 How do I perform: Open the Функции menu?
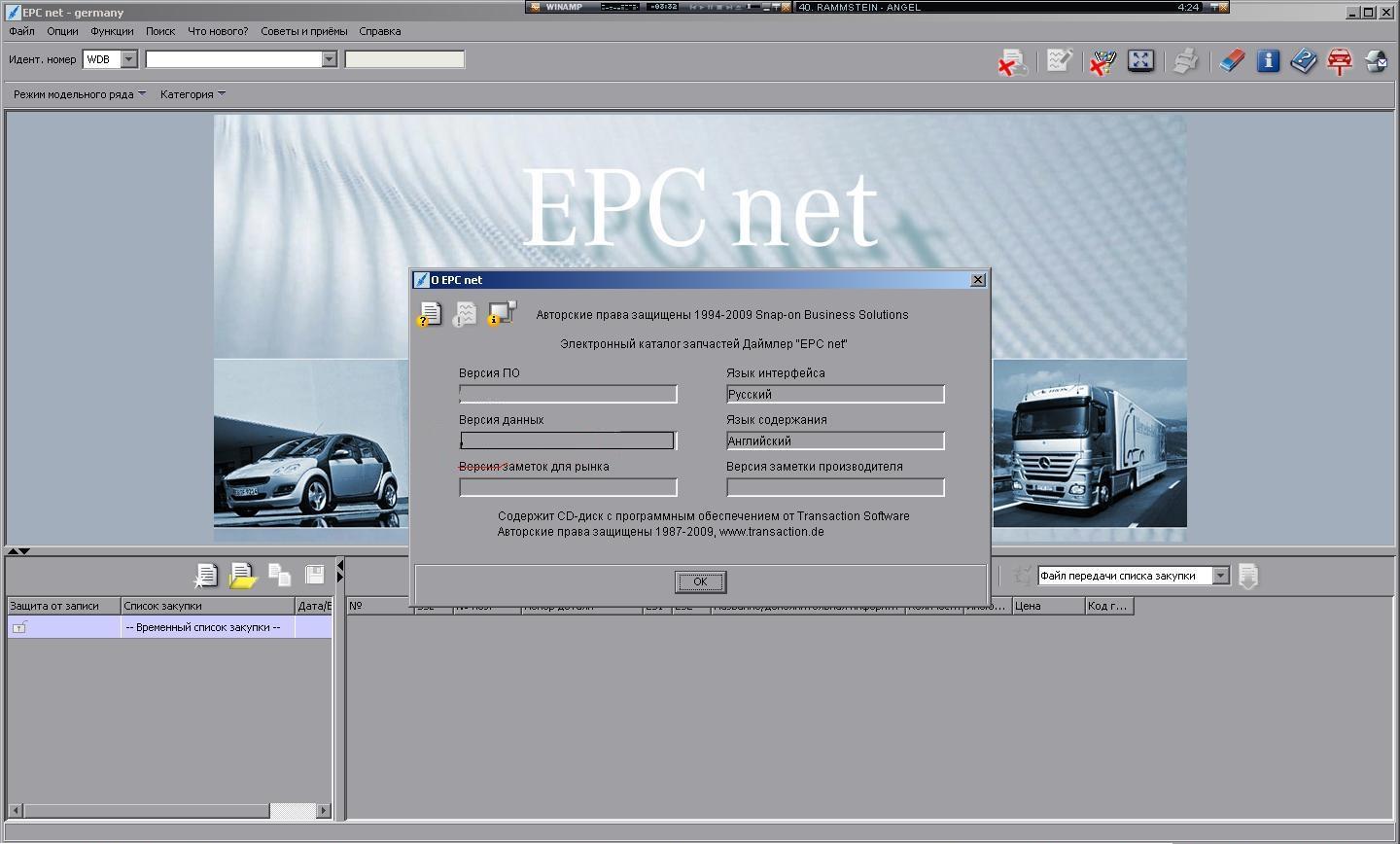tap(112, 31)
